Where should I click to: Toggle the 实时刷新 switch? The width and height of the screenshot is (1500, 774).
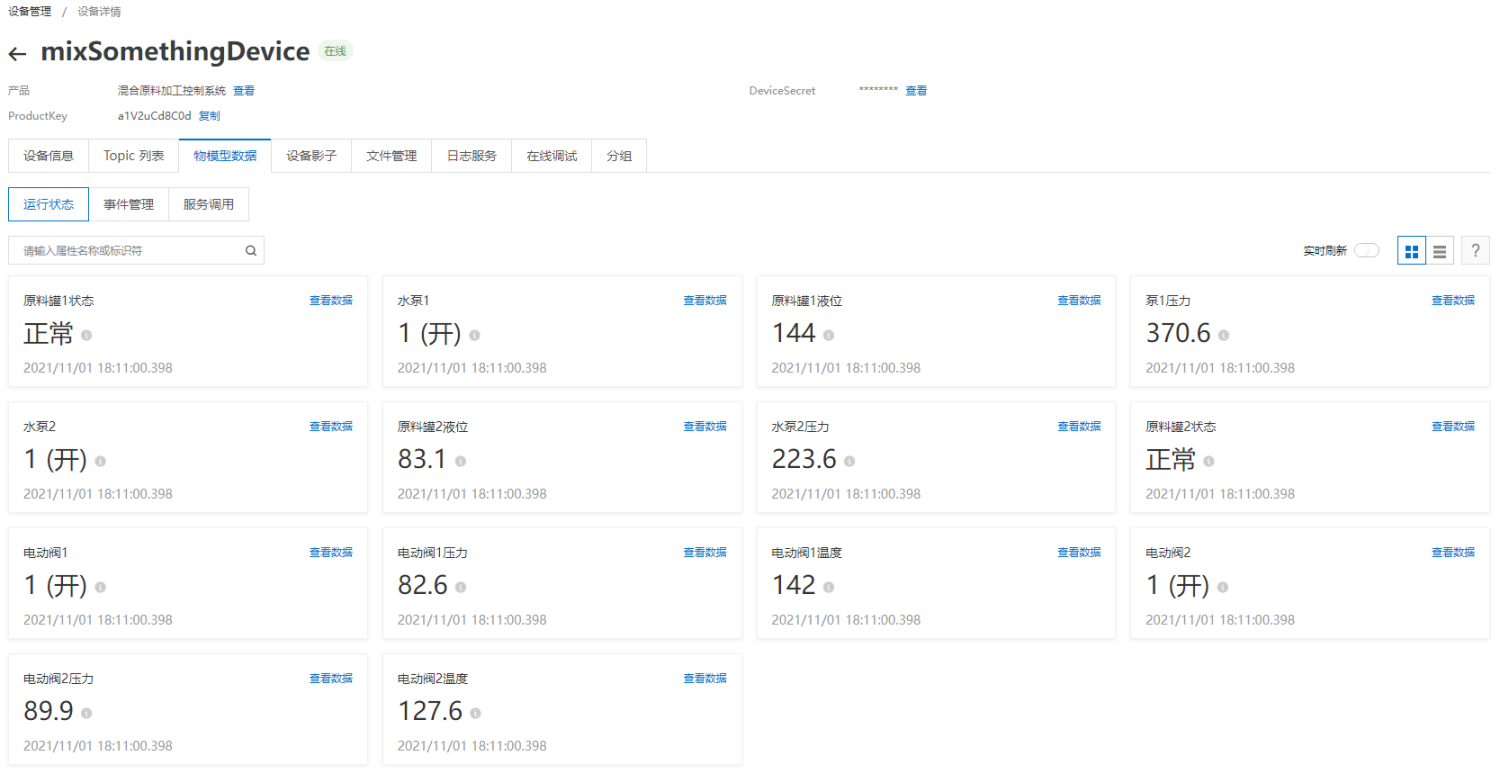coord(1366,251)
